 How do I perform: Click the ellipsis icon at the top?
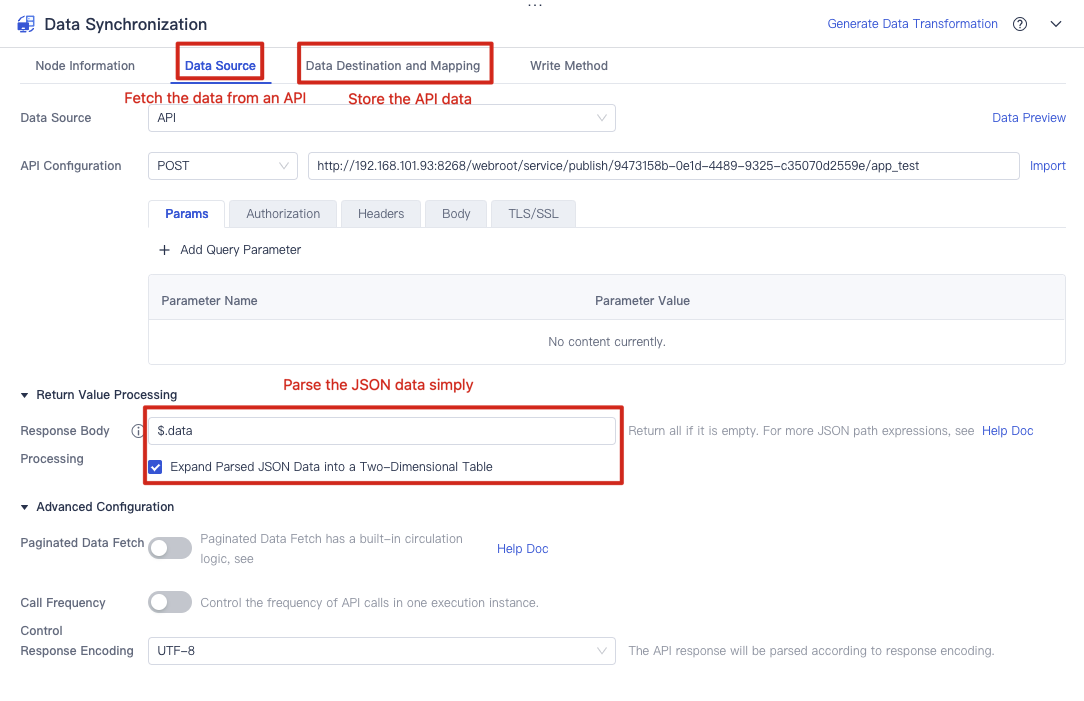click(535, 5)
